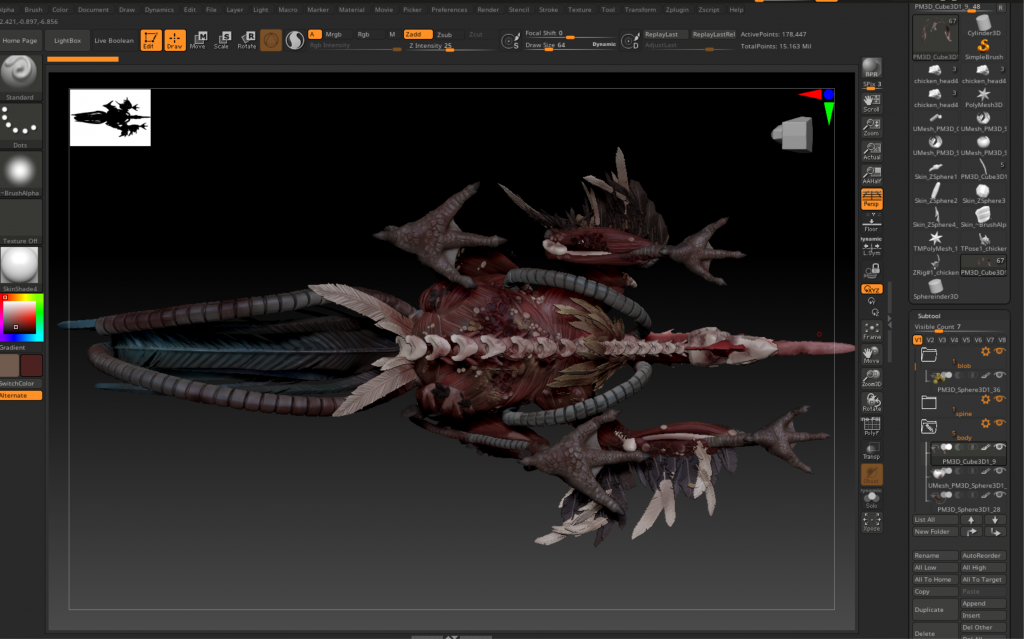The image size is (1024, 639).
Task: Open the Zplugin menu
Action: 676,9
